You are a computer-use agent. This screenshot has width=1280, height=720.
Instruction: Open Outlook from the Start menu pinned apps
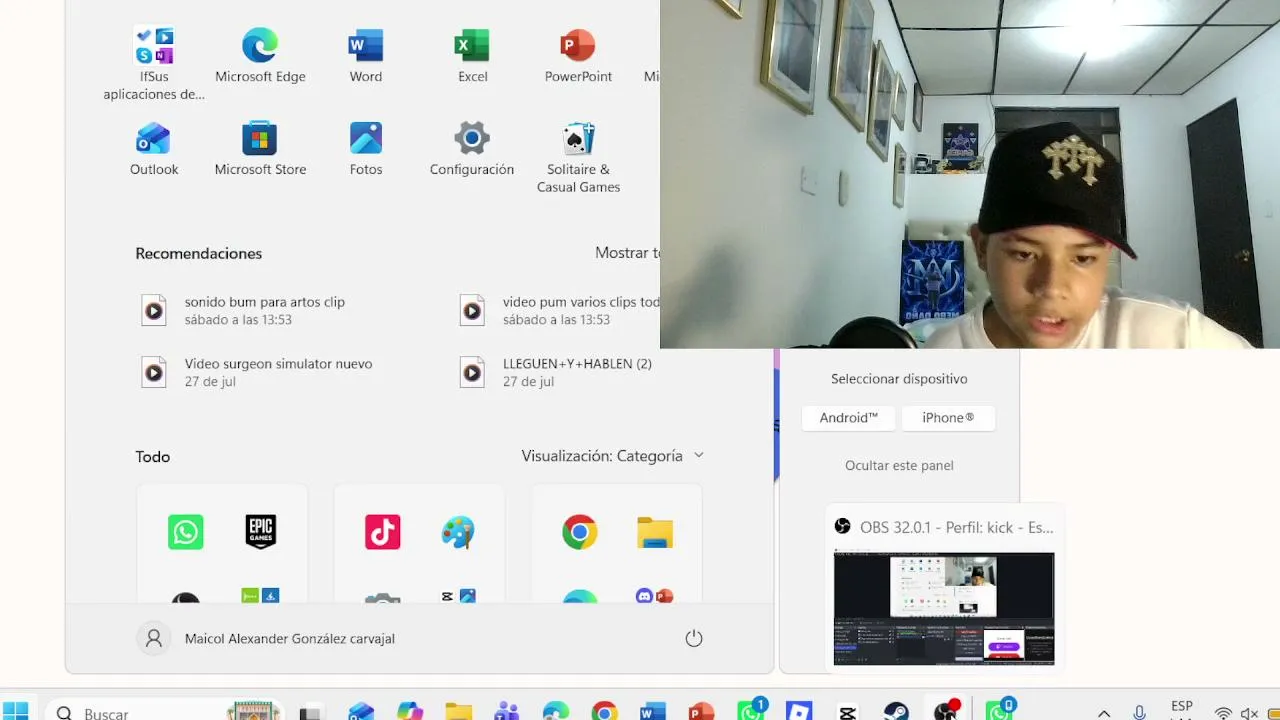[154, 149]
